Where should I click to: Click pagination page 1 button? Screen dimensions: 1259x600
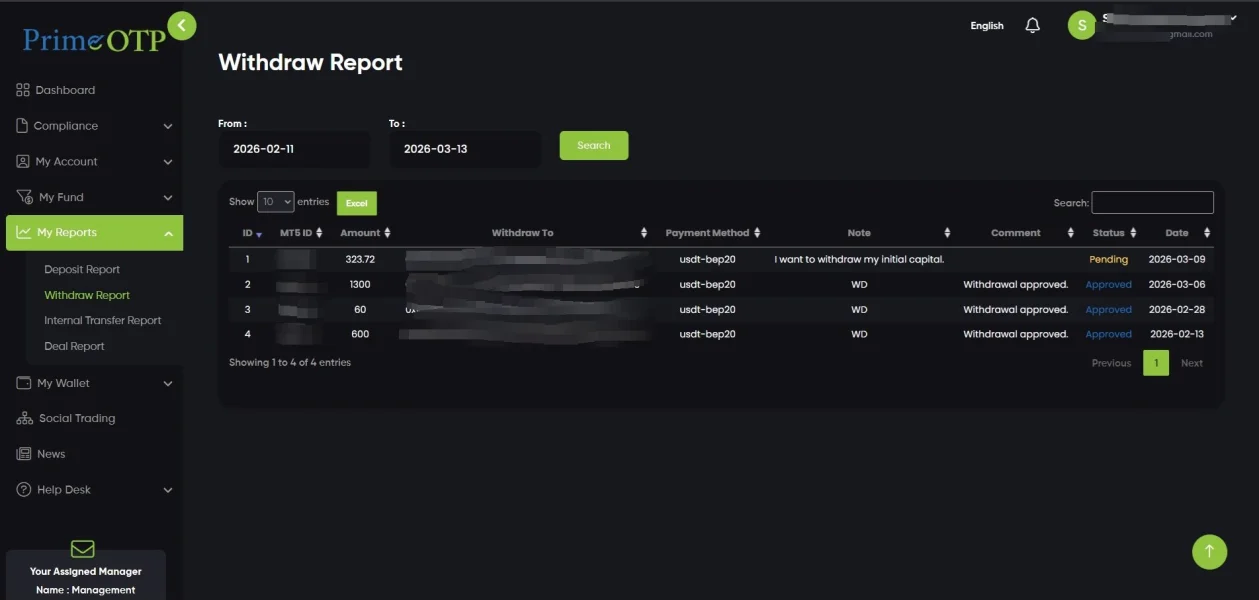pos(1156,363)
